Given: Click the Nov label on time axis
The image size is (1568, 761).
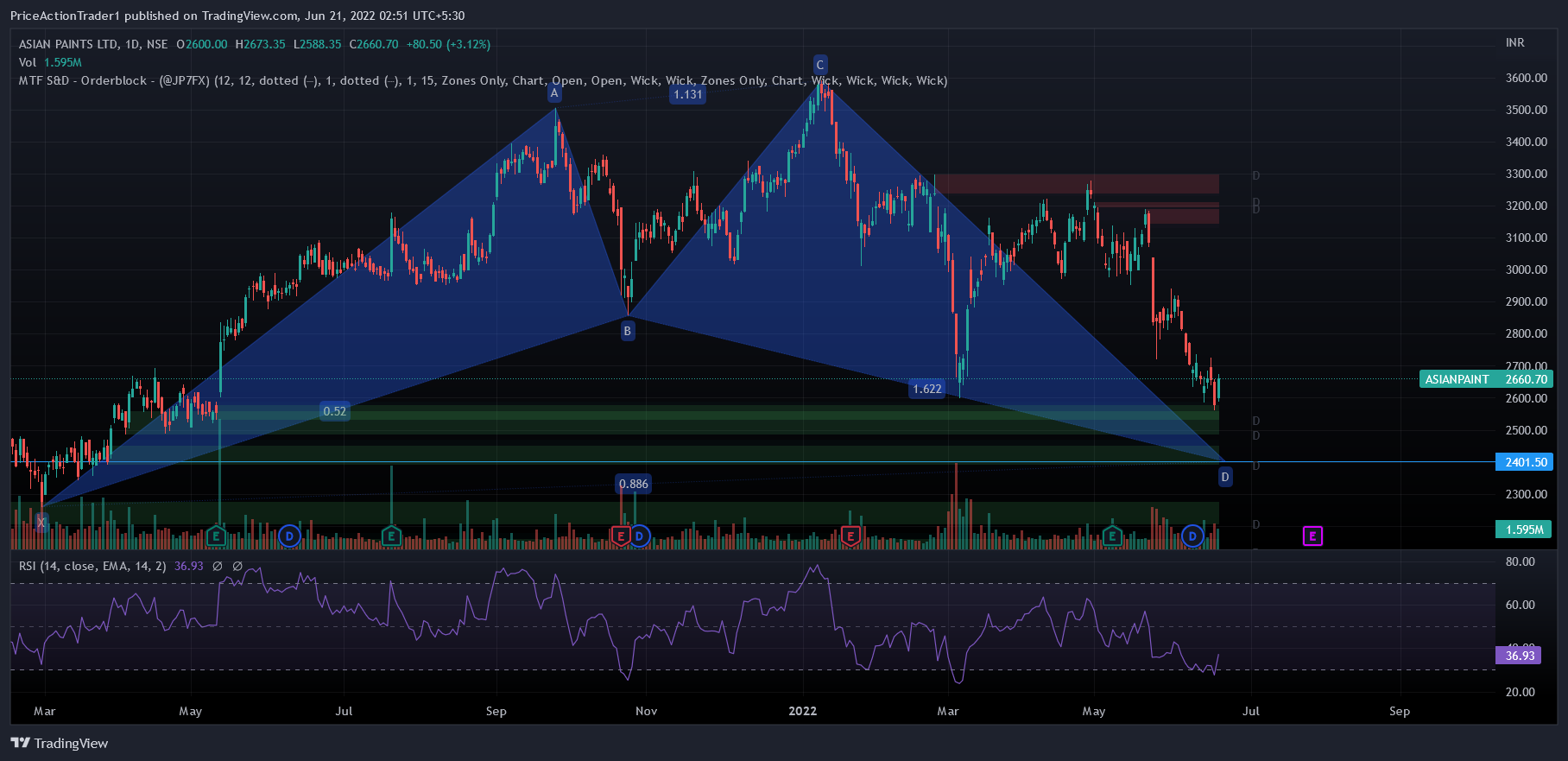Looking at the screenshot, I should click(x=646, y=711).
